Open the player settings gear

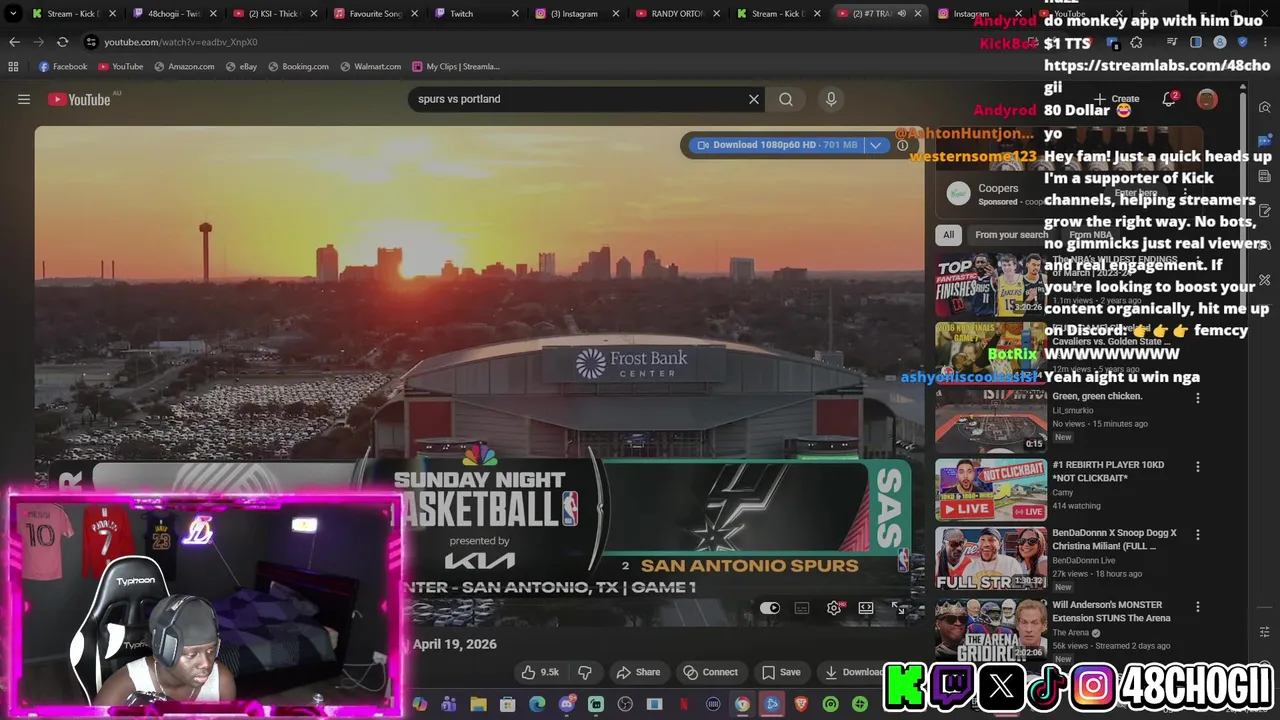(834, 608)
